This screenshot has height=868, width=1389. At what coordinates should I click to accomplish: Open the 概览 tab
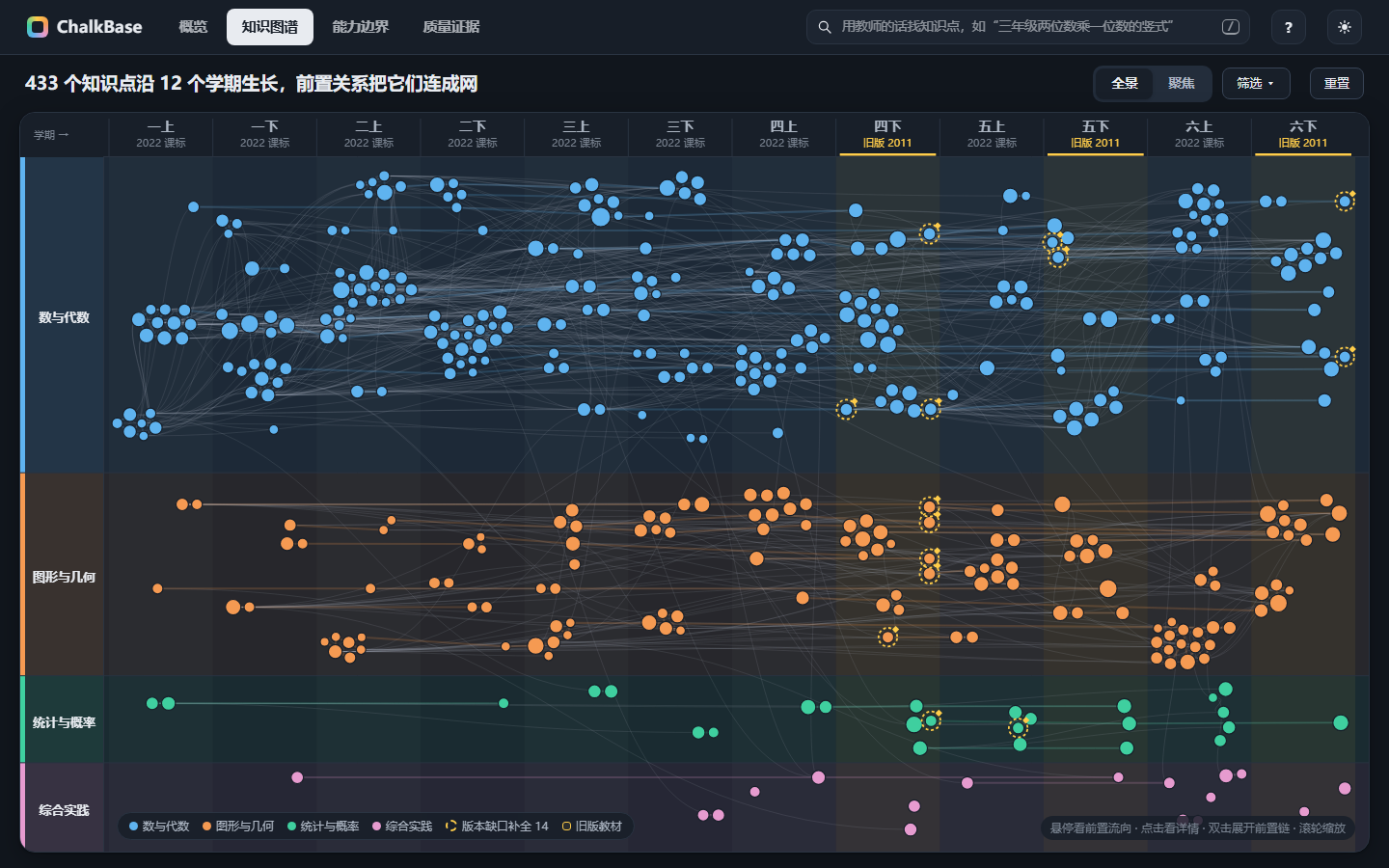click(x=193, y=27)
